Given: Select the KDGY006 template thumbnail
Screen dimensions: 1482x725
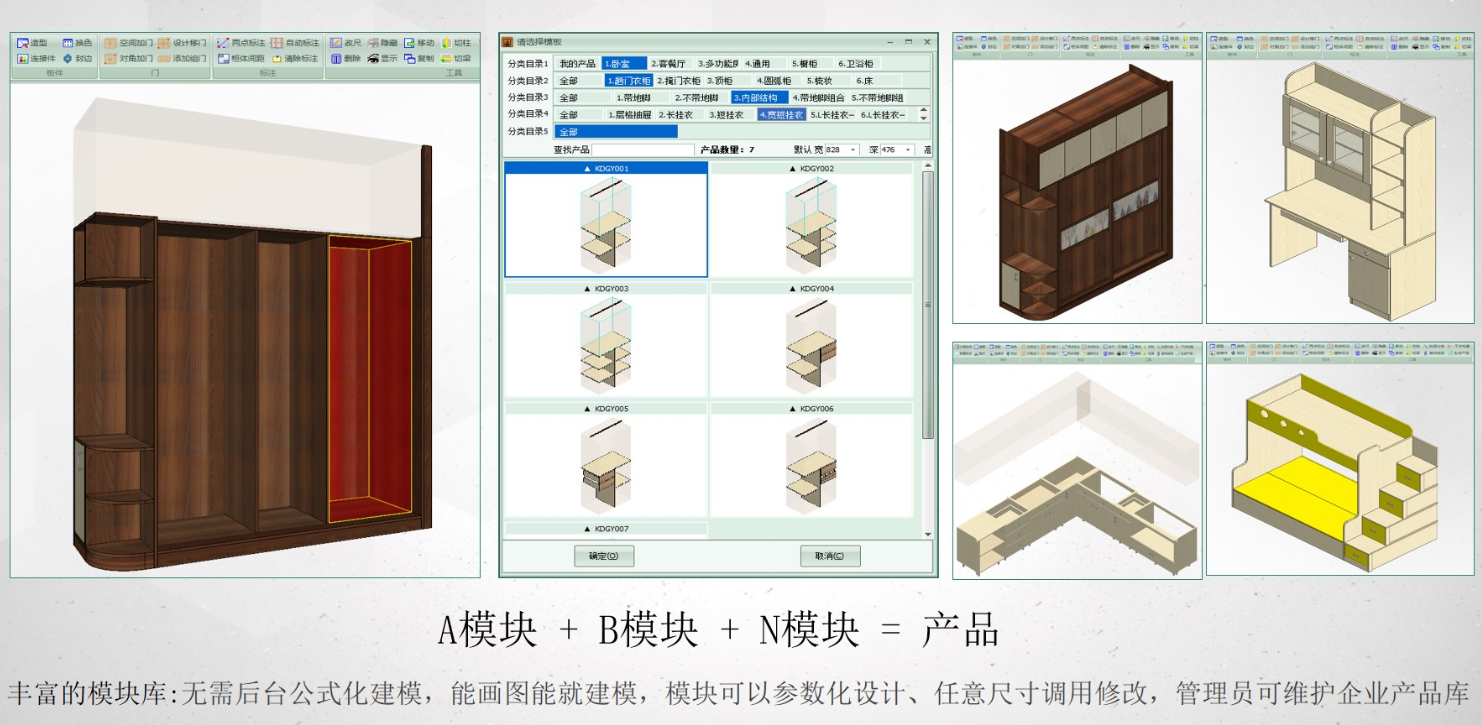Looking at the screenshot, I should [x=811, y=465].
